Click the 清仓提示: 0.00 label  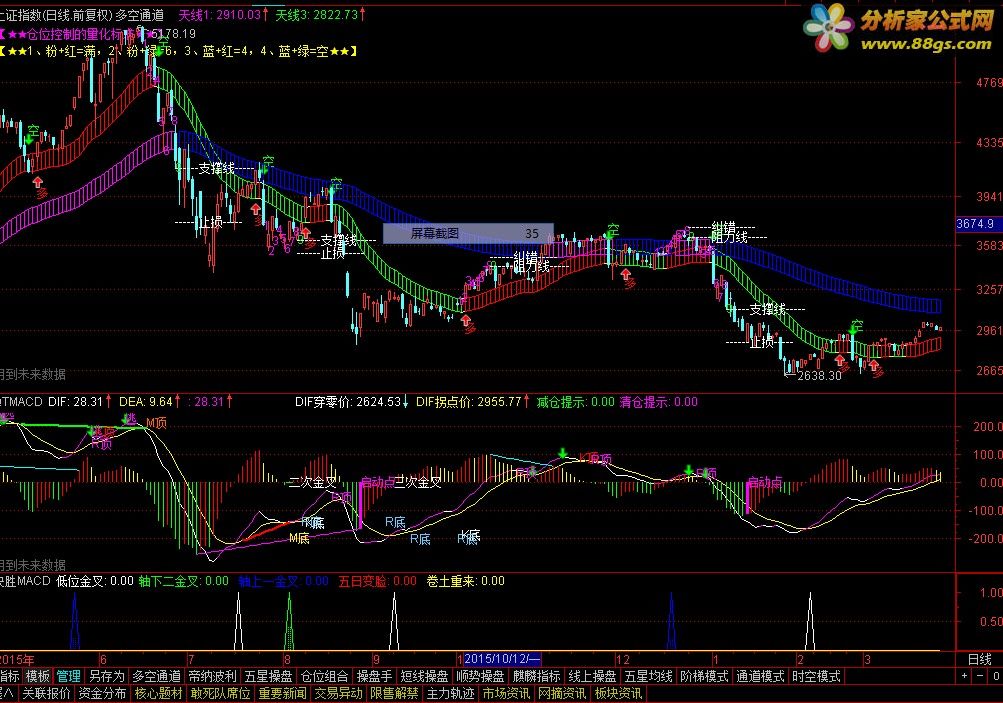pyautogui.click(x=659, y=402)
